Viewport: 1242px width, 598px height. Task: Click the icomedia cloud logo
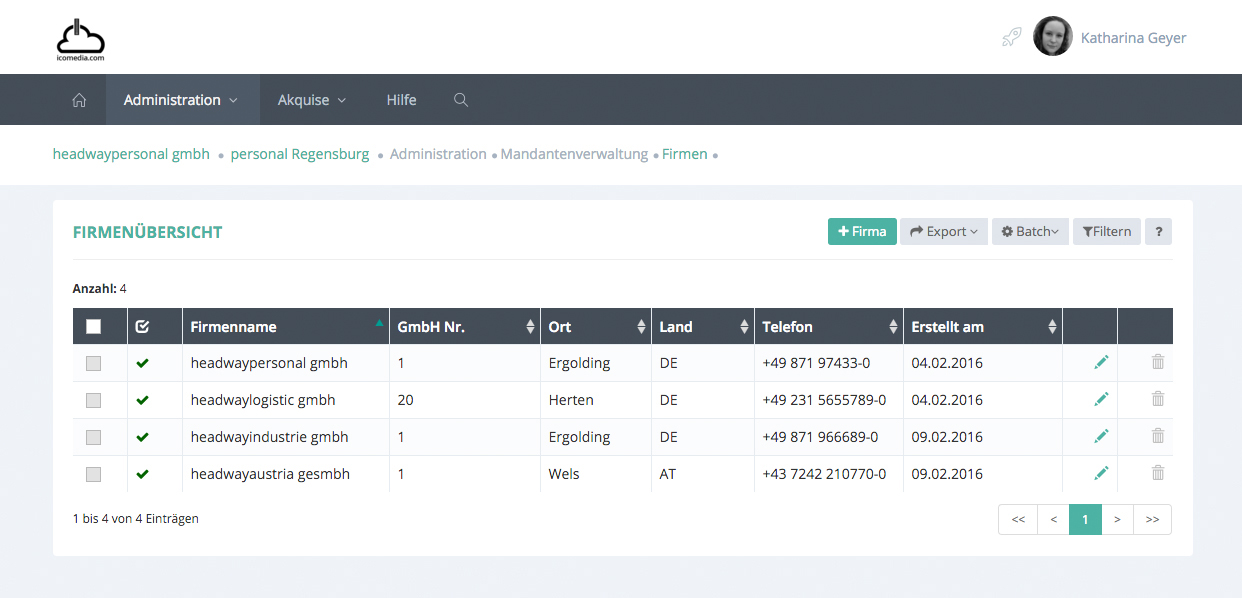coord(80,40)
